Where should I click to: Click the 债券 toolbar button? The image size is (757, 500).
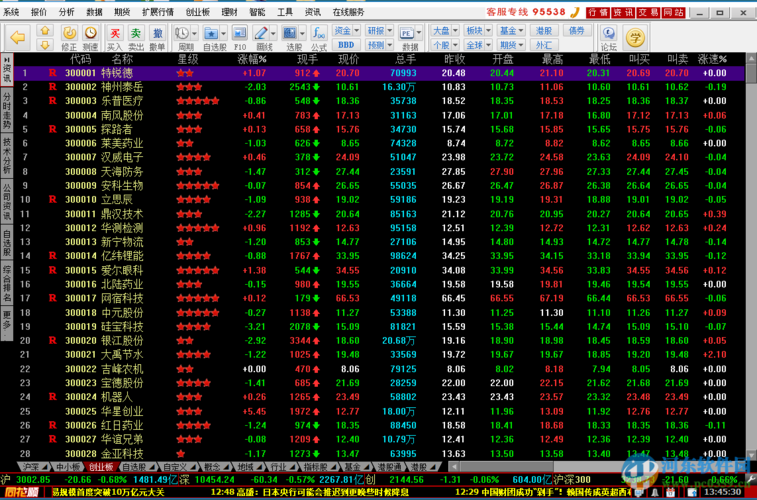577,30
